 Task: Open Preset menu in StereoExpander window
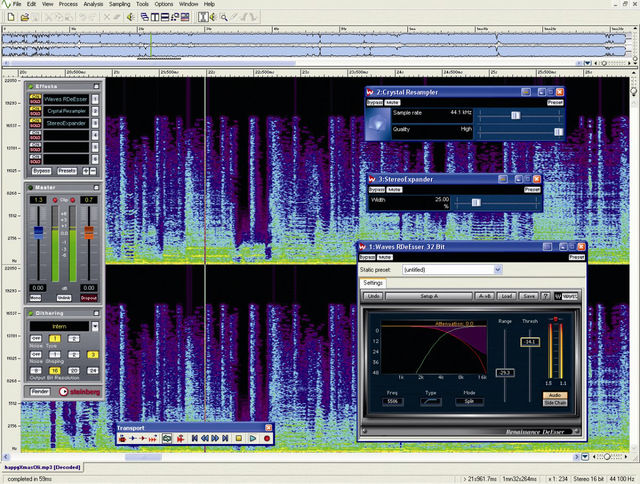[532, 190]
